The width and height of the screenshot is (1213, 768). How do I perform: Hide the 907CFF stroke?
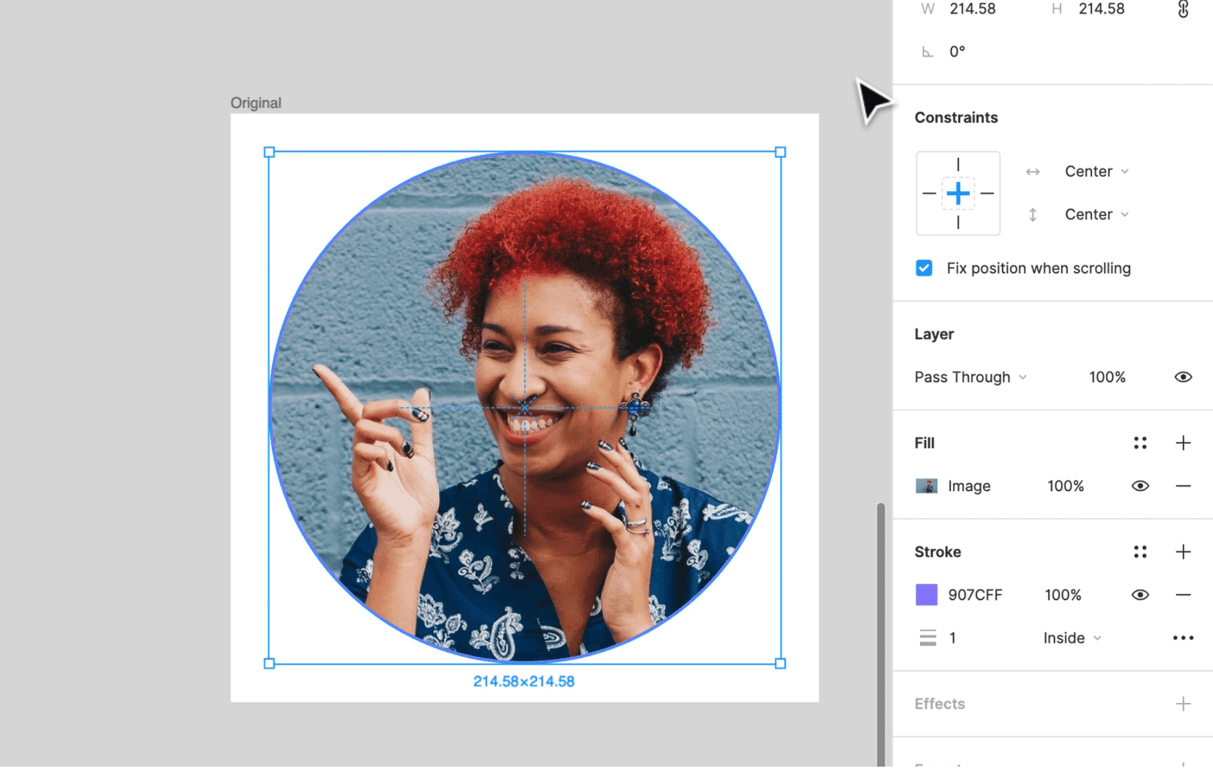(x=1140, y=595)
